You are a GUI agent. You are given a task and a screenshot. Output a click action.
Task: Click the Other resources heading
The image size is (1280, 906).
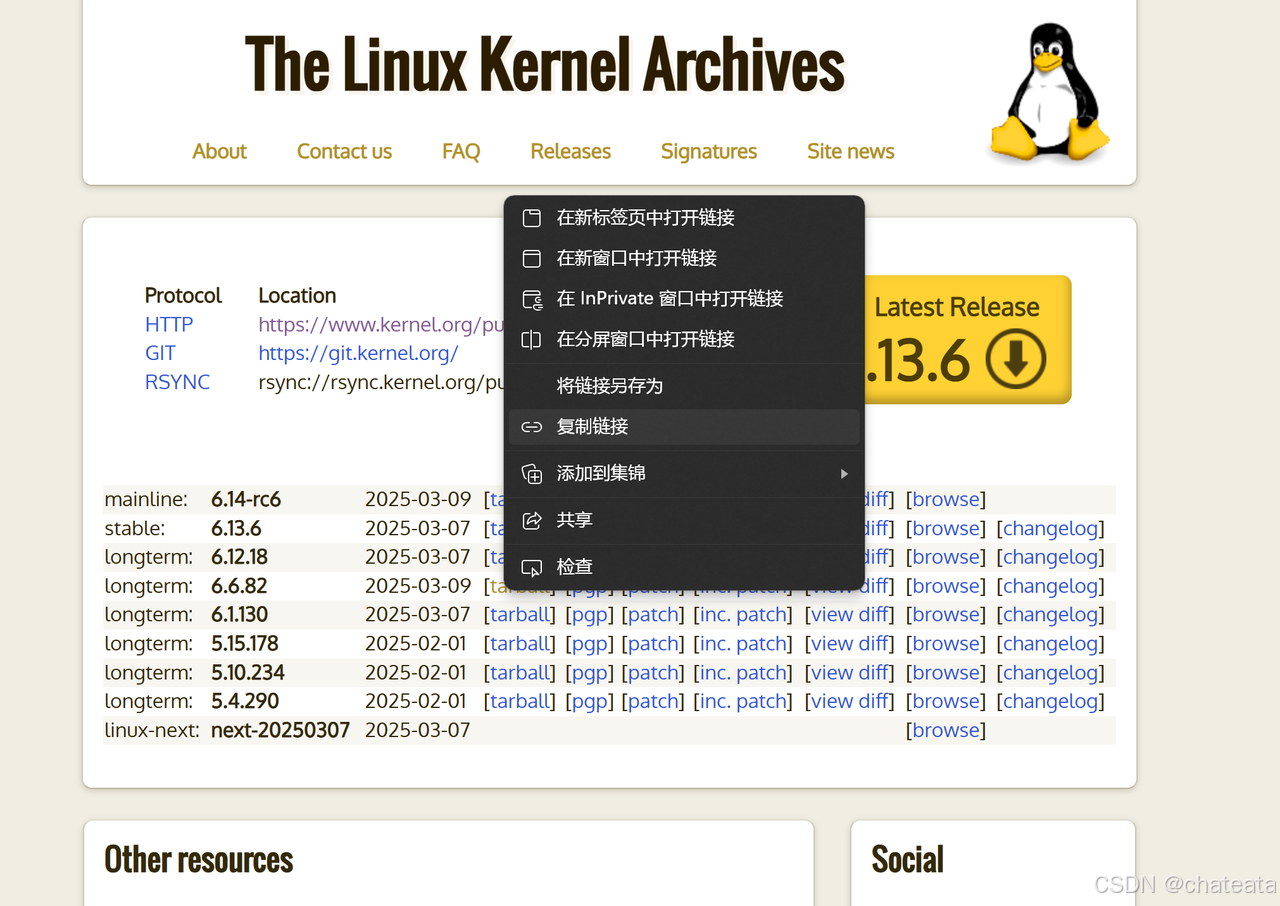coord(199,860)
